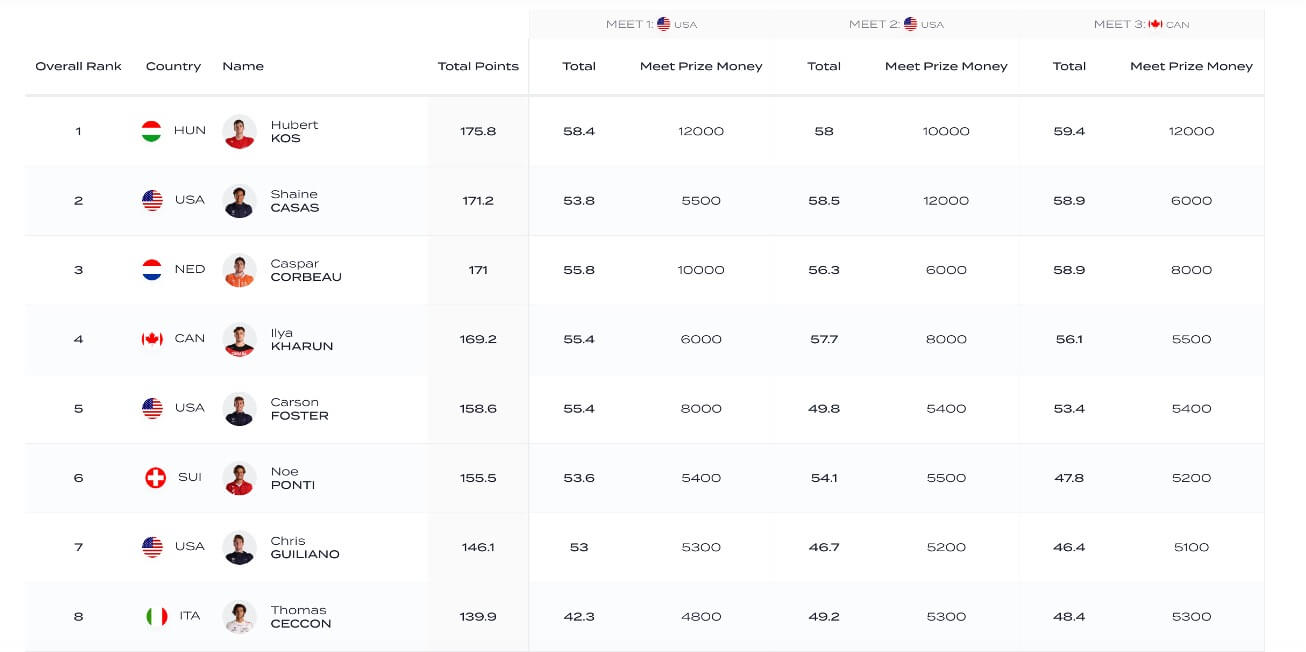Sort by Total Points column header
This screenshot has height=652, width=1306.
point(478,66)
